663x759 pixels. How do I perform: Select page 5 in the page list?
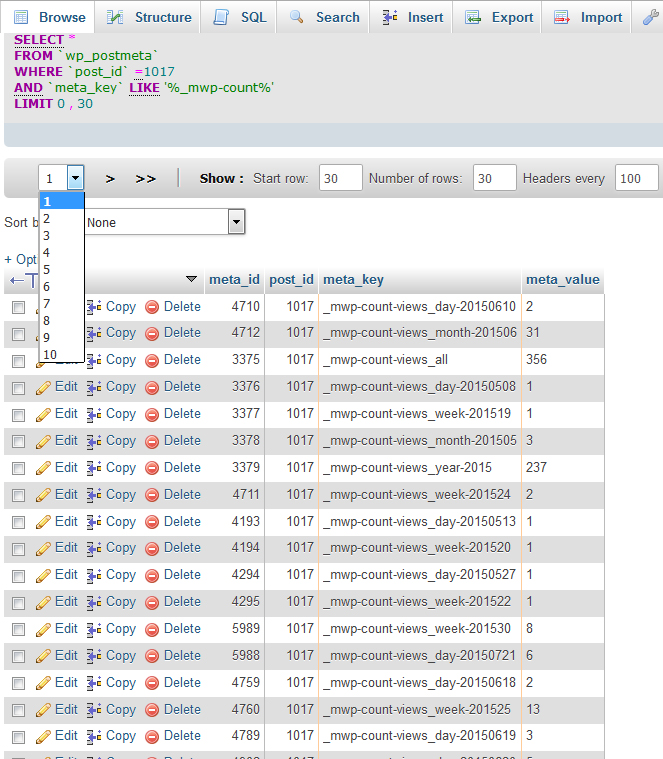[61, 270]
